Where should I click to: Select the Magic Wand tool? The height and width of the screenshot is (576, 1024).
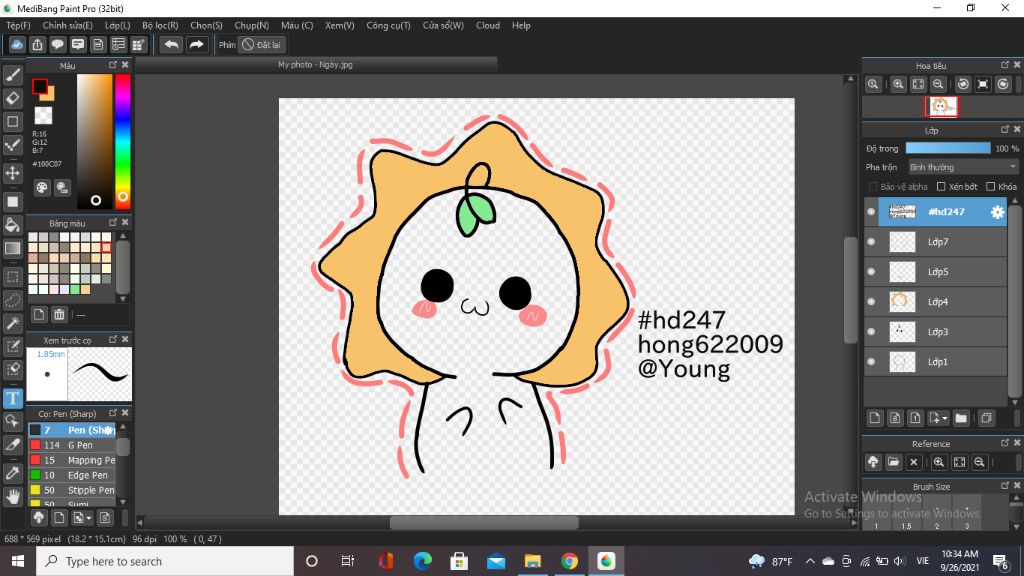12,323
